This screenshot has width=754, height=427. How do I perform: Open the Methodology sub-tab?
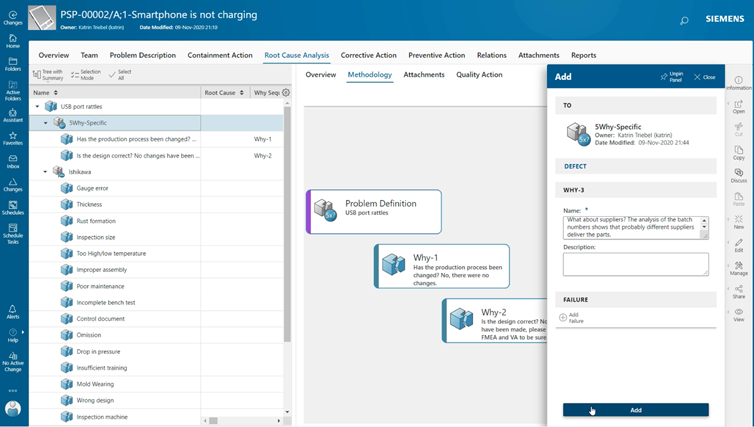click(x=370, y=75)
